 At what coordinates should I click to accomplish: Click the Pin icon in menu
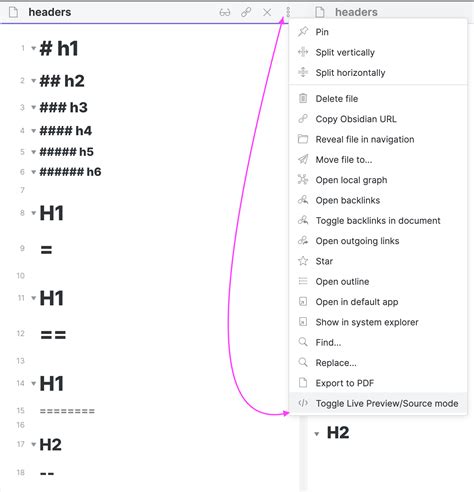click(303, 32)
